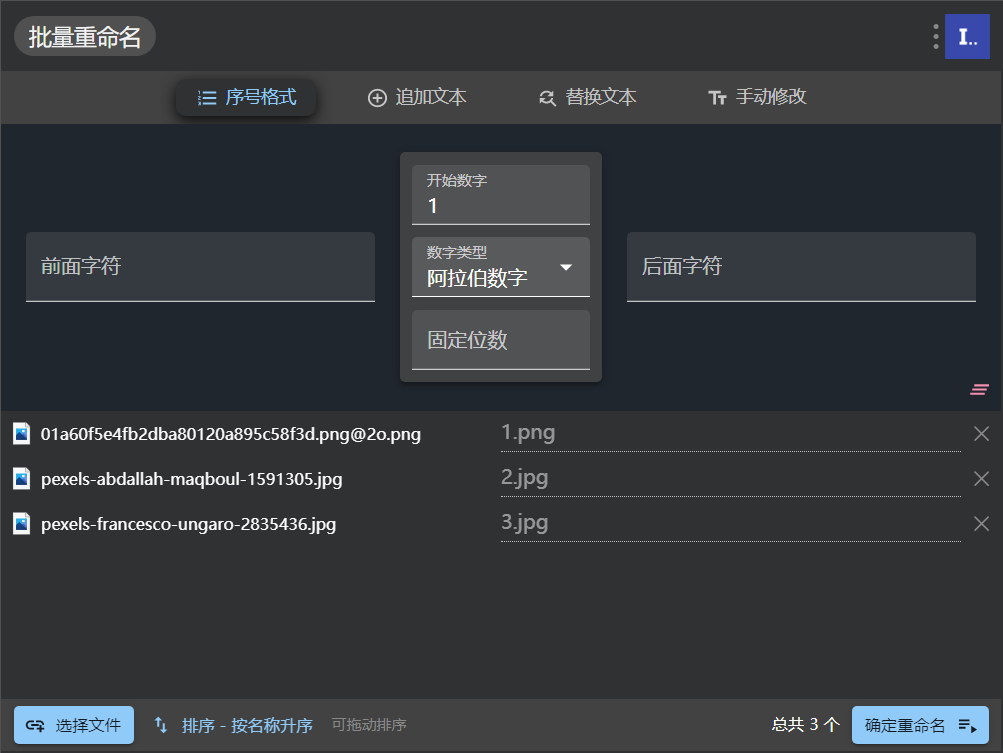Viewport: 1003px width, 753px height.
Task: Focus the 开始数字 field
Action: point(501,195)
